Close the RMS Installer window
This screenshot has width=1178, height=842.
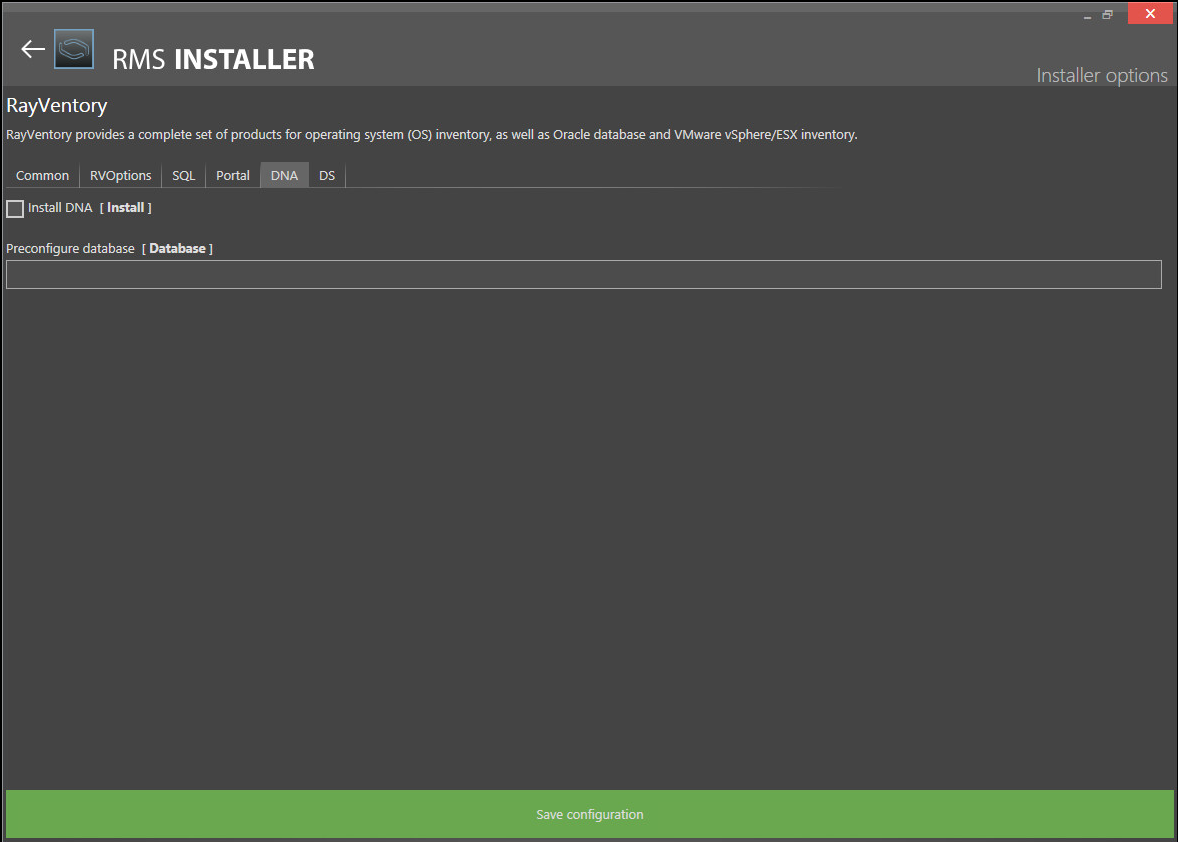[x=1151, y=14]
